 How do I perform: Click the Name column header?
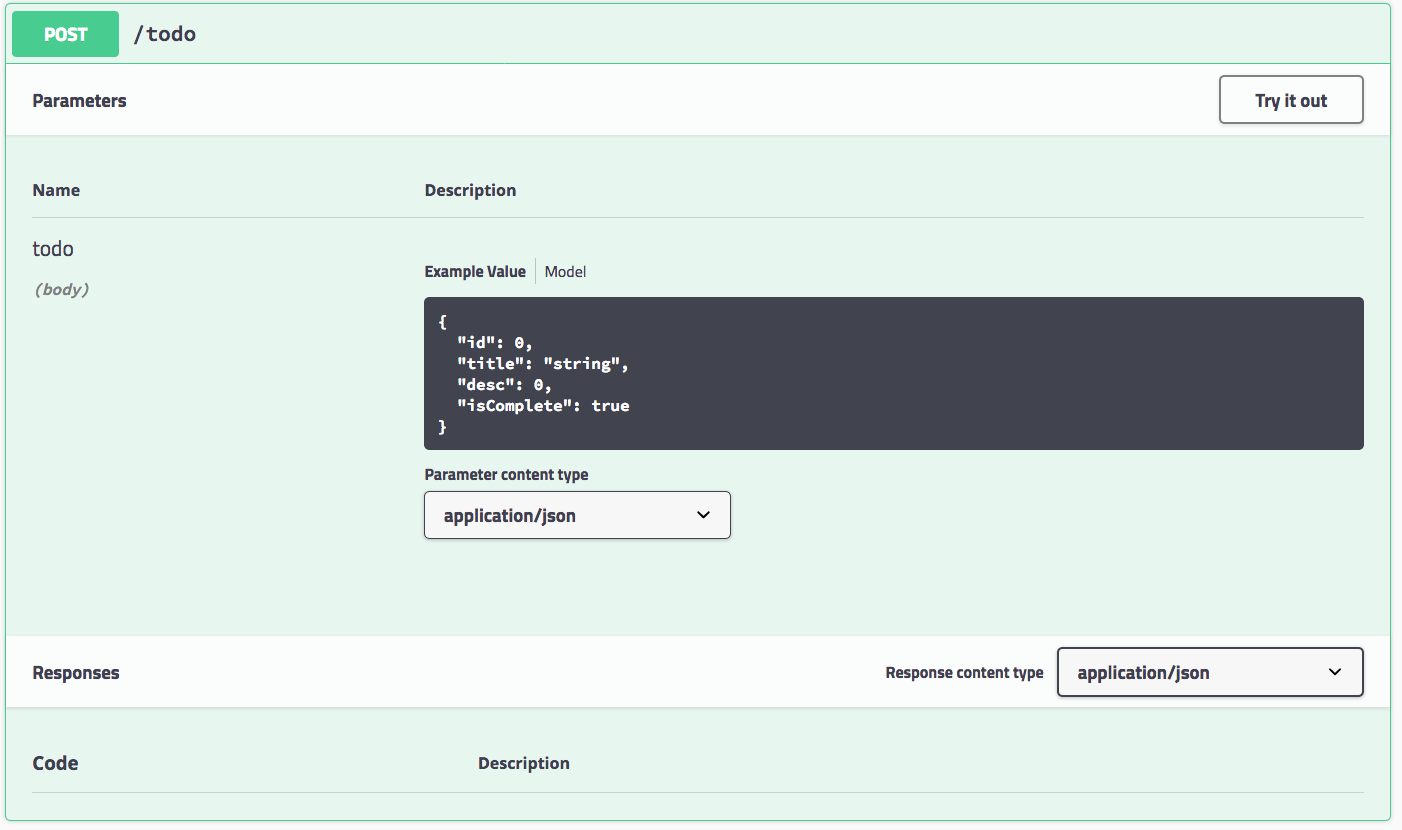[56, 190]
